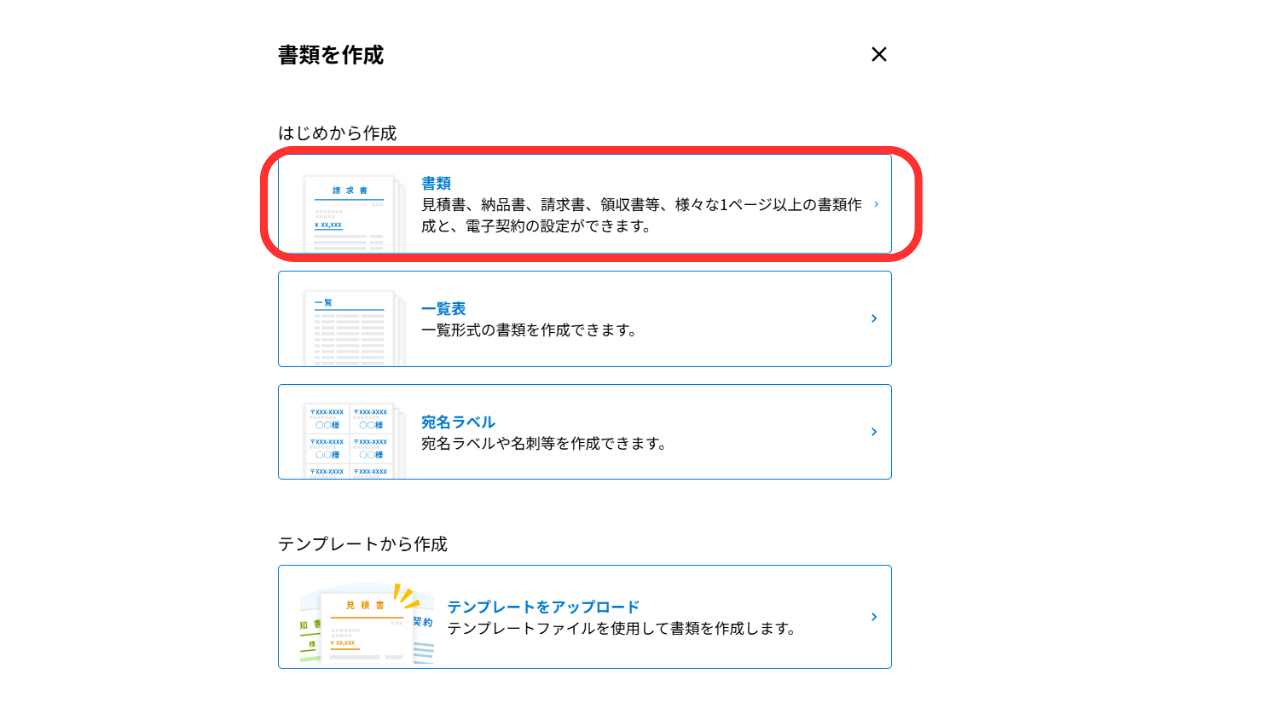Open テンプレートをアップロード

pos(585,616)
